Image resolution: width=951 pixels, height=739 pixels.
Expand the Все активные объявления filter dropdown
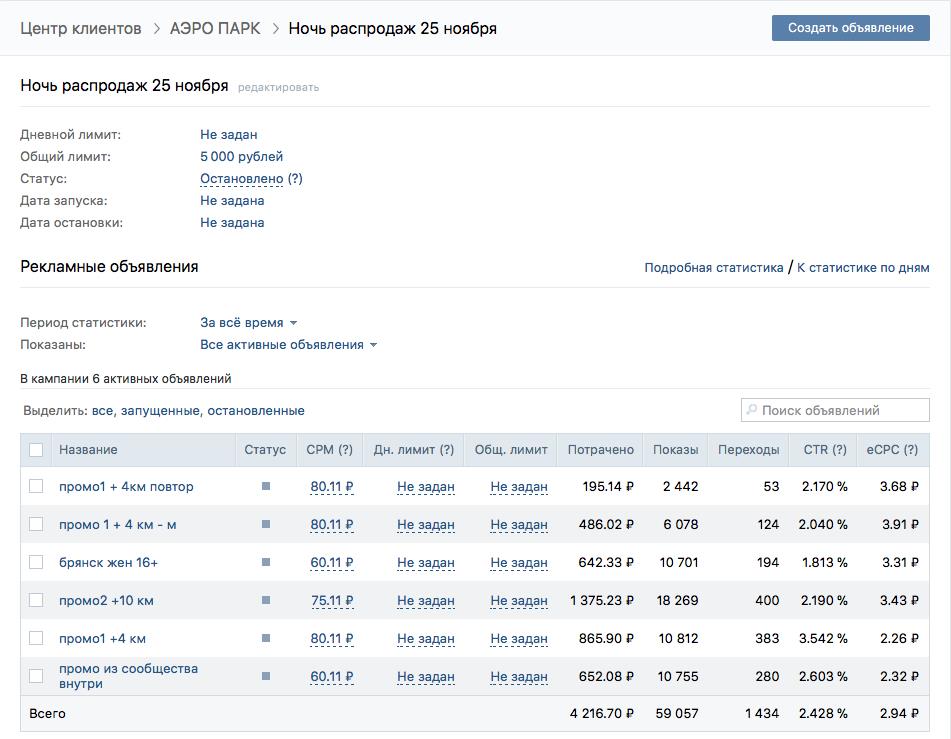288,345
